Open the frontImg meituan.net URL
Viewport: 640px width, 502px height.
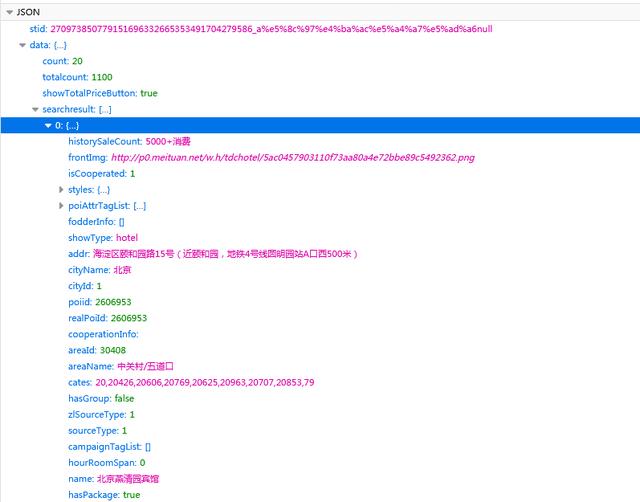[x=293, y=158]
